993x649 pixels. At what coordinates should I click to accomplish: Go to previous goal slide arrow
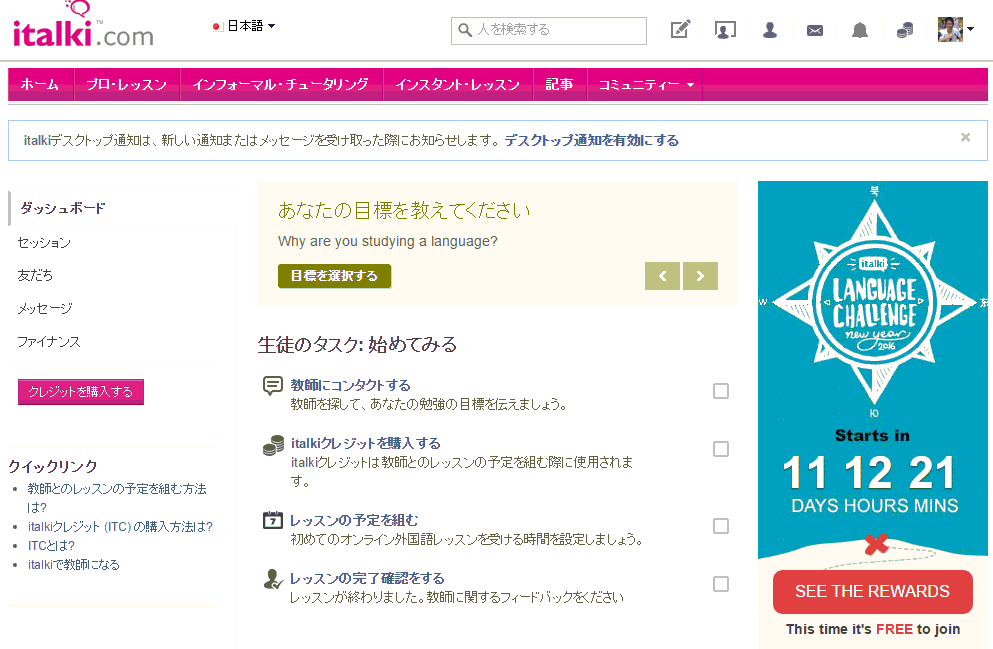pos(662,276)
